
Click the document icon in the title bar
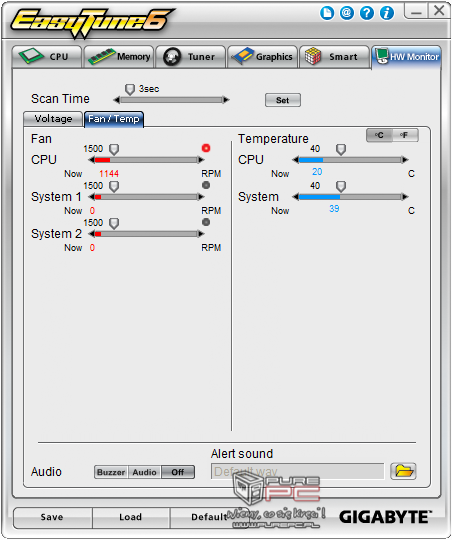(x=327, y=13)
